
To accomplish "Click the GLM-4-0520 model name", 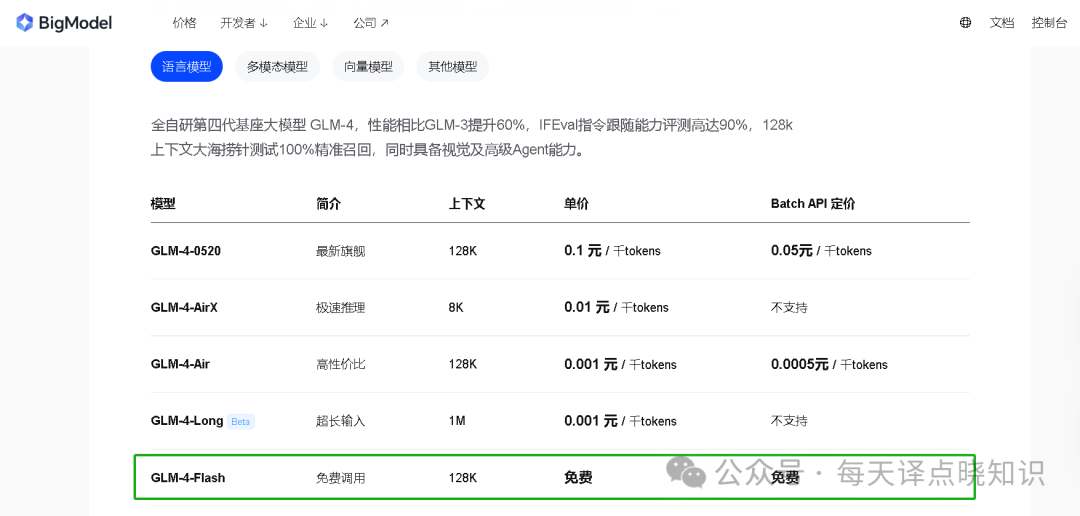I will [186, 251].
